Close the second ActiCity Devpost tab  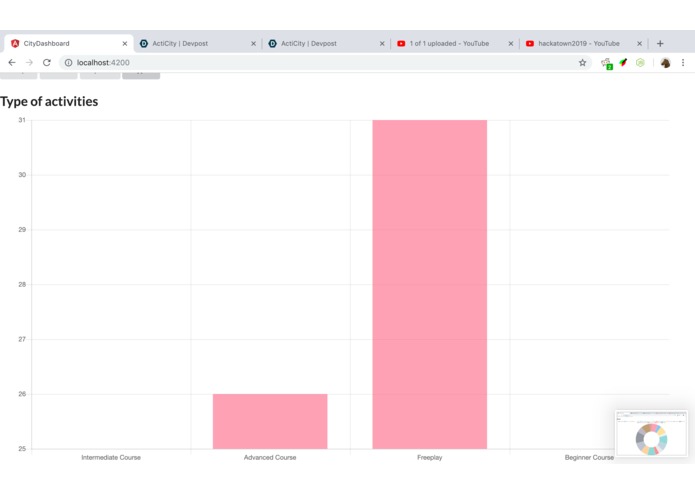tap(382, 43)
